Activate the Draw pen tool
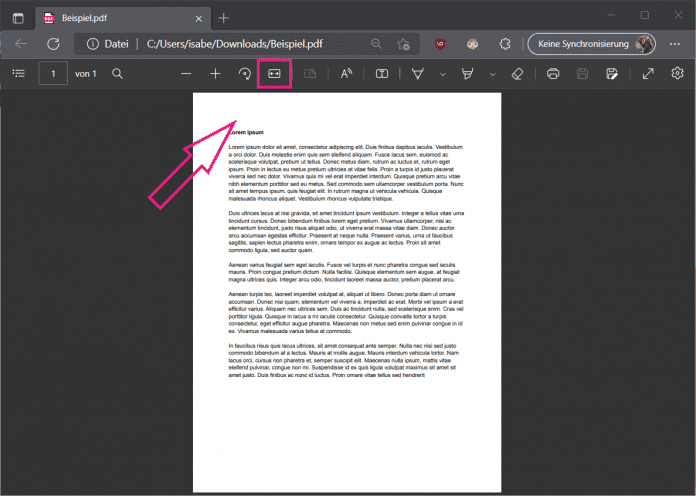This screenshot has width=696, height=496. 418,74
